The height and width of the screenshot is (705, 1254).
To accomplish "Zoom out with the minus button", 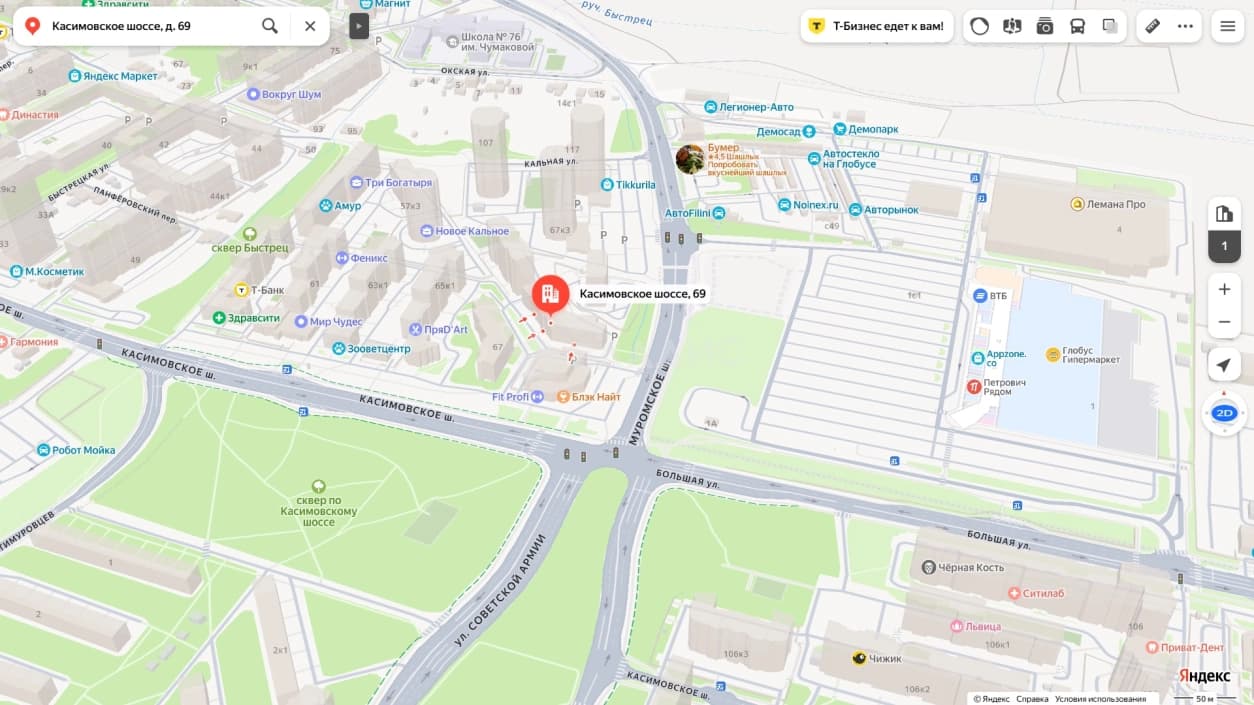I will 1224,322.
